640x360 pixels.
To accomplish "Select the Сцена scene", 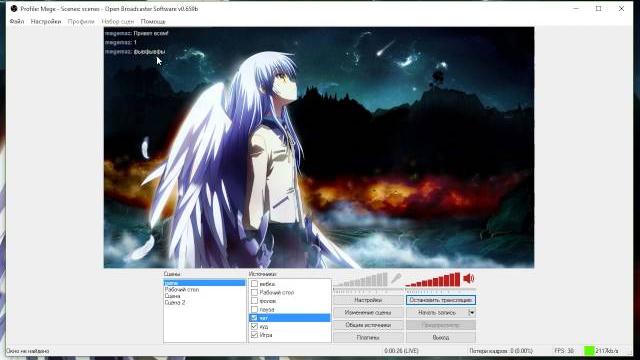I will 204,296.
